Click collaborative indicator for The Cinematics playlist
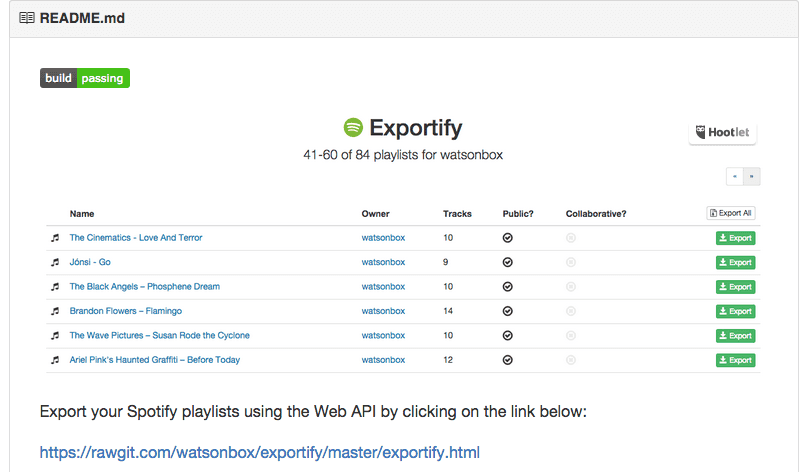The image size is (807, 472). 571,238
